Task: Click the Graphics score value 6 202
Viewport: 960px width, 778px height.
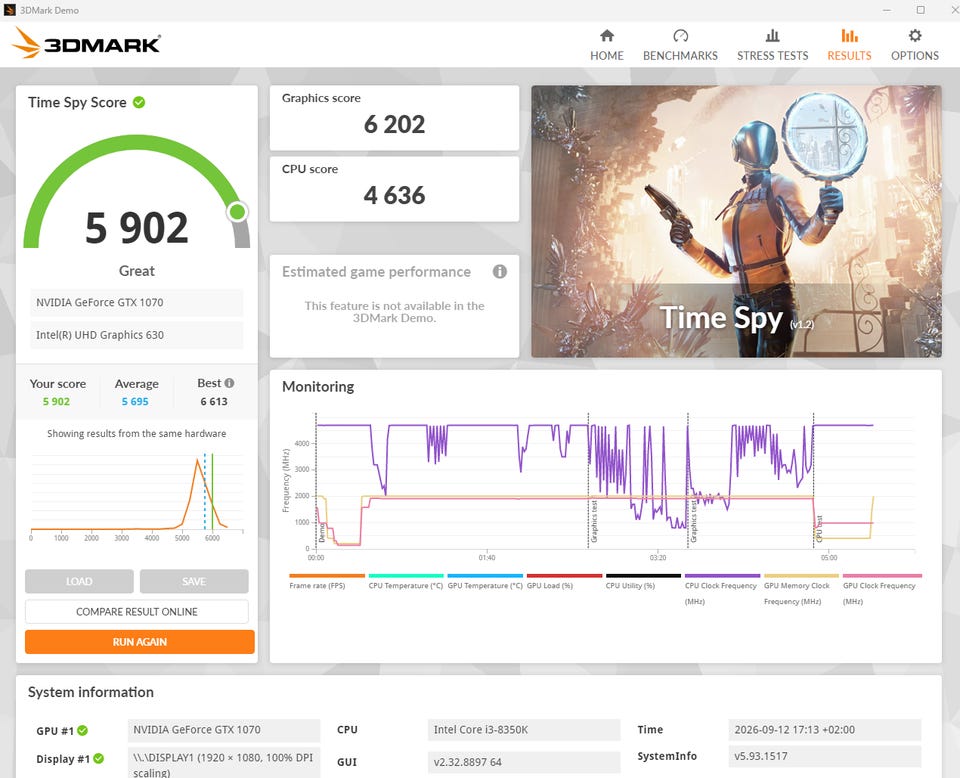Action: (x=394, y=125)
